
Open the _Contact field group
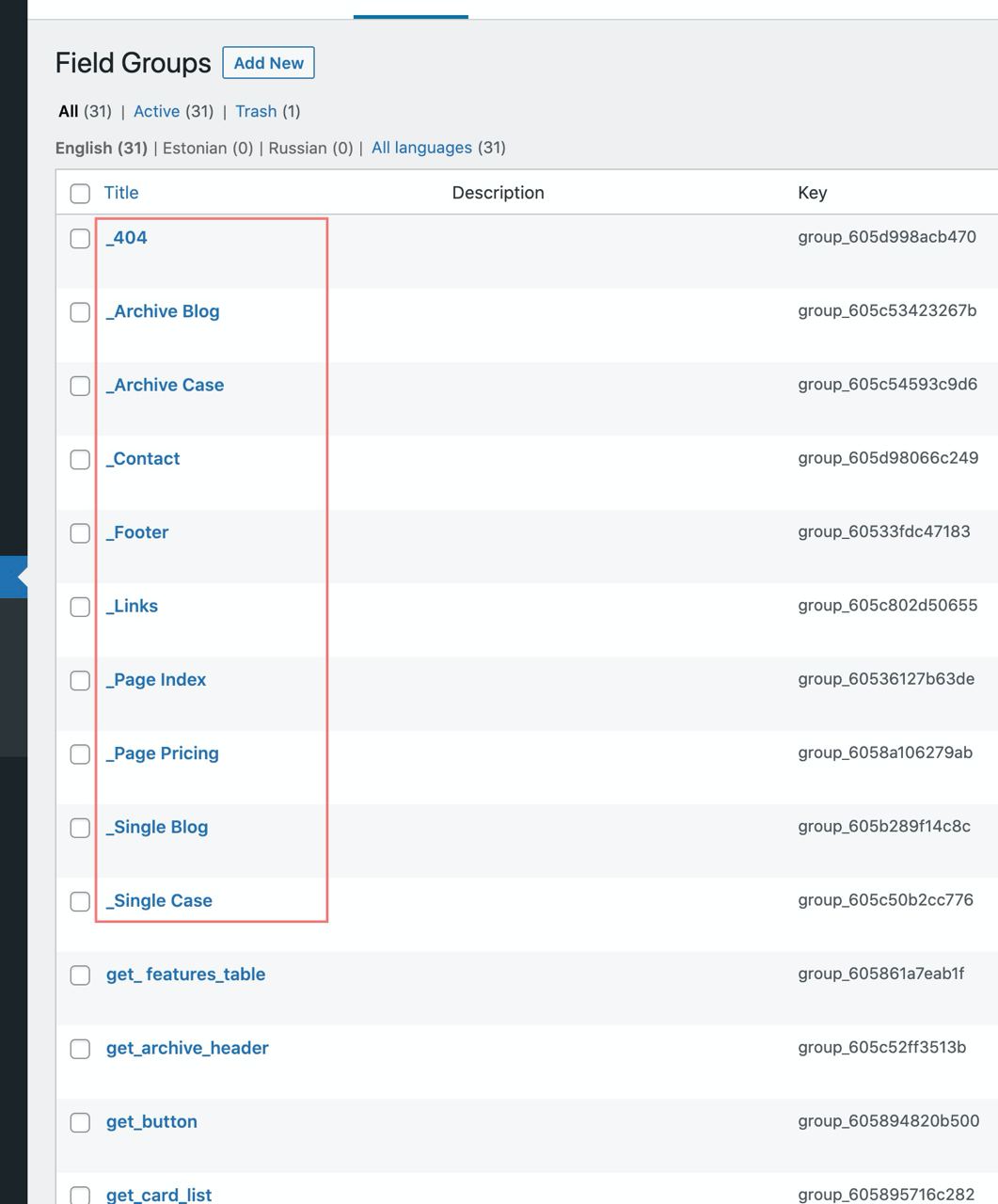click(x=143, y=459)
